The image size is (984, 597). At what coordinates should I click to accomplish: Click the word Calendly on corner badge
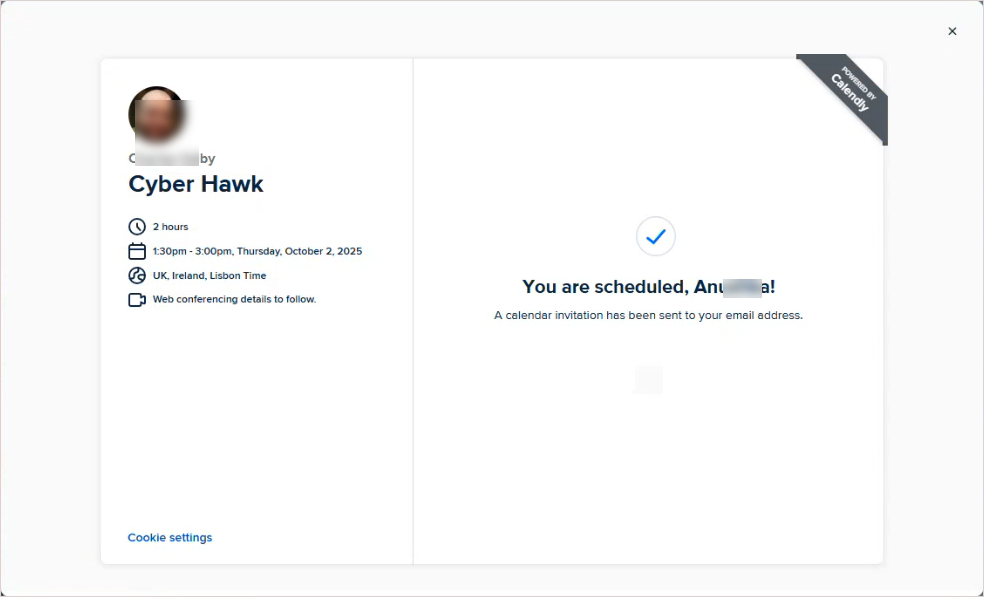click(850, 93)
